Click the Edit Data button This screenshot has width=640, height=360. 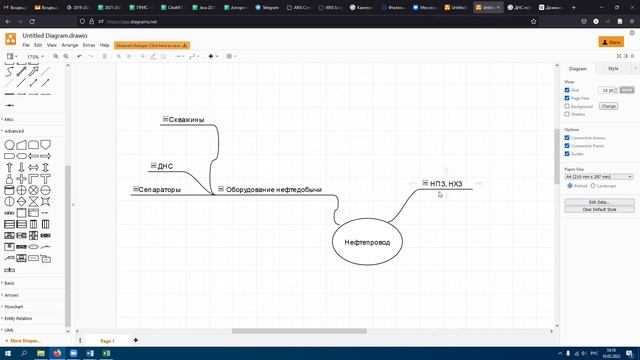(599, 202)
